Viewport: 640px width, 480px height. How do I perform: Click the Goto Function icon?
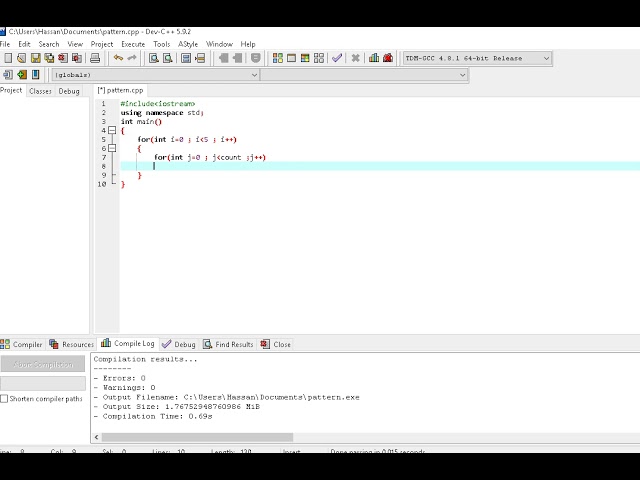pyautogui.click(x=186, y=58)
